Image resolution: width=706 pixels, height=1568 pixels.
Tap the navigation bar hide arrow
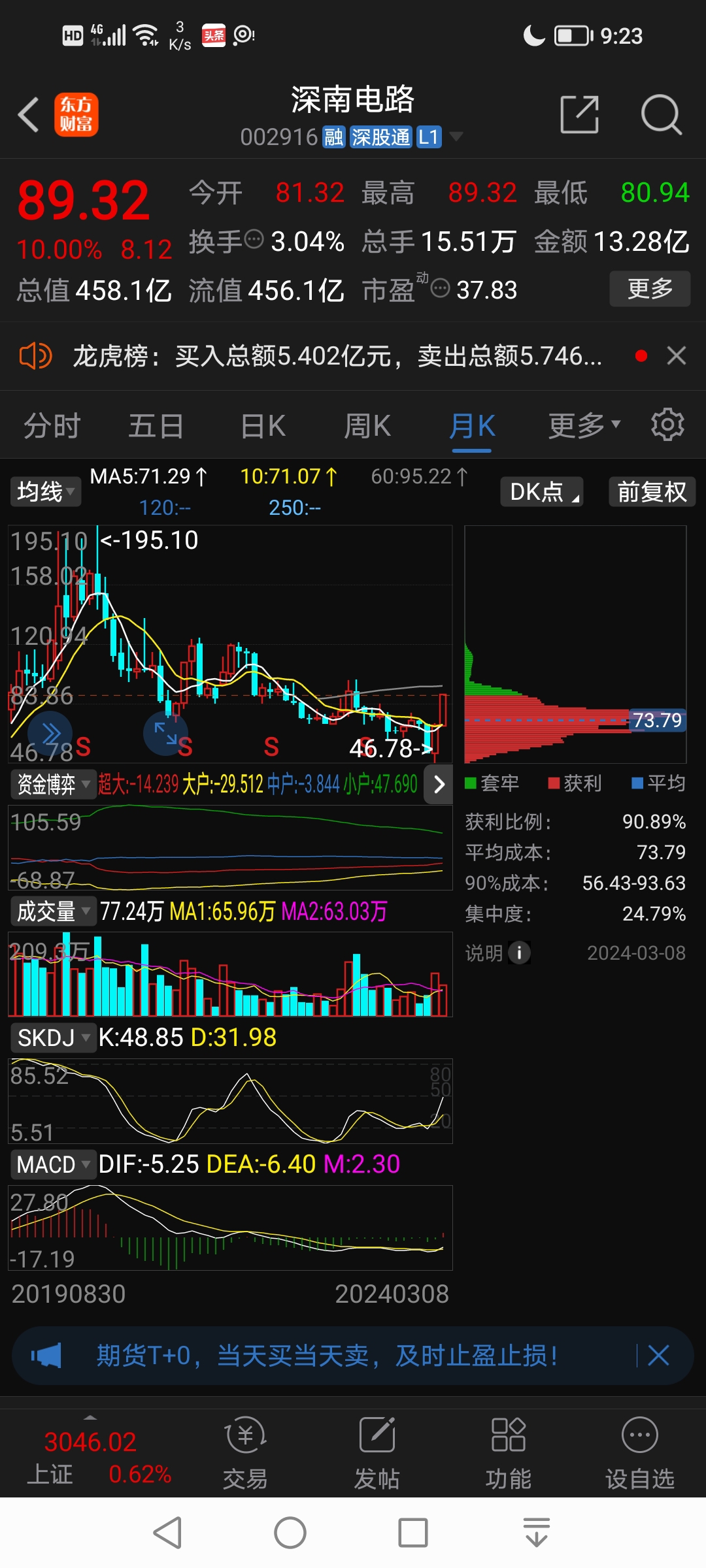(537, 1533)
